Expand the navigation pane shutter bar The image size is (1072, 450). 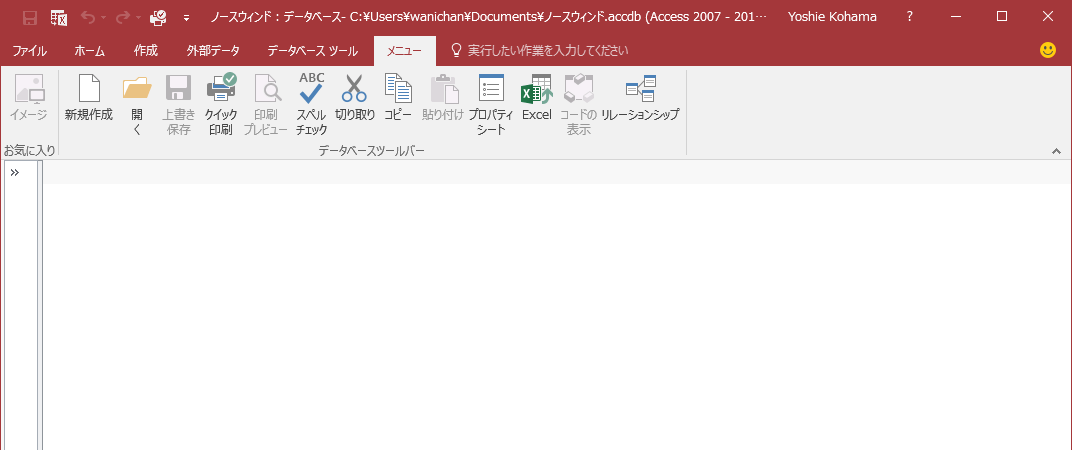click(x=15, y=172)
